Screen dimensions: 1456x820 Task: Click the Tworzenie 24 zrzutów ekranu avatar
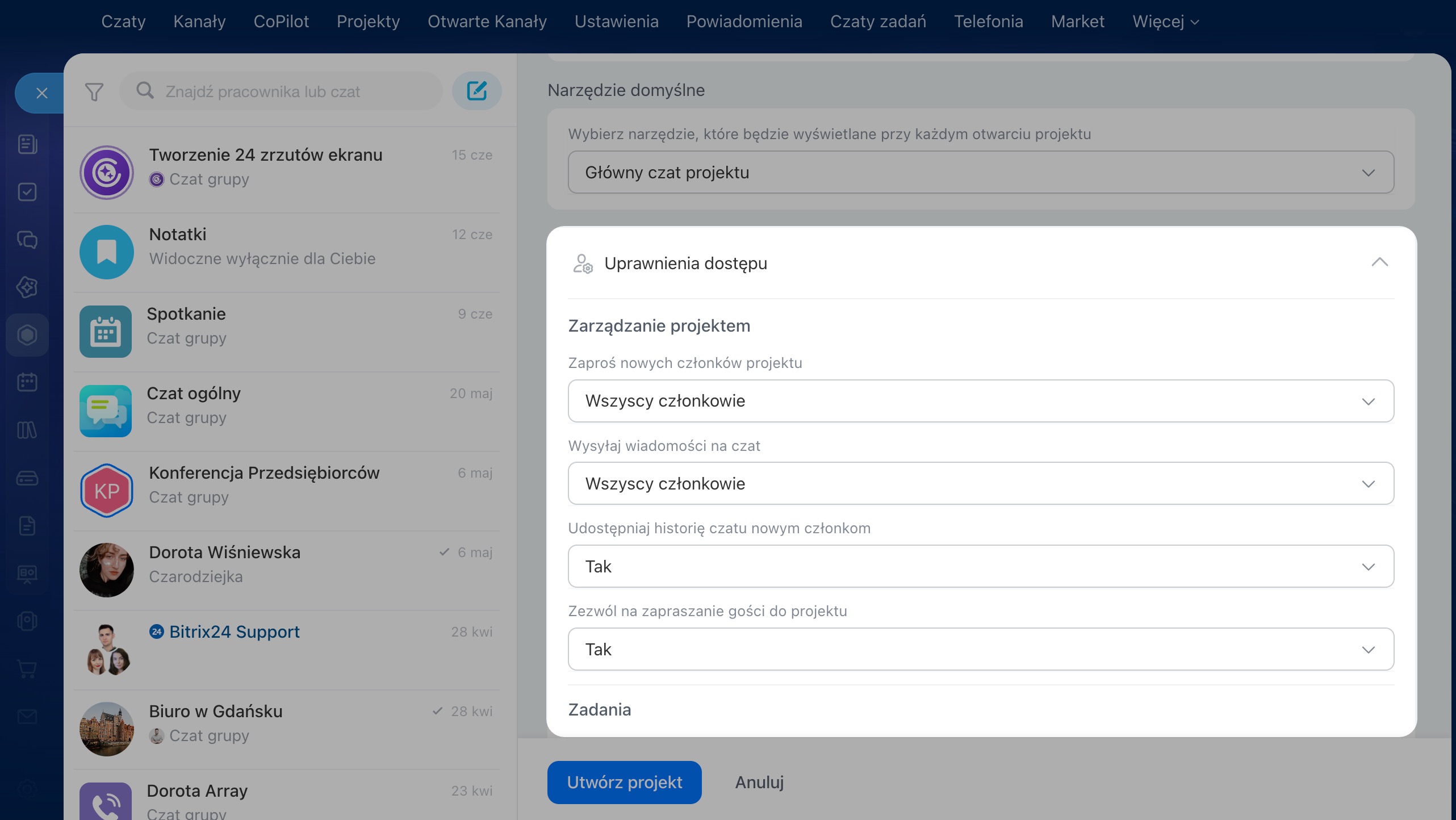point(107,173)
